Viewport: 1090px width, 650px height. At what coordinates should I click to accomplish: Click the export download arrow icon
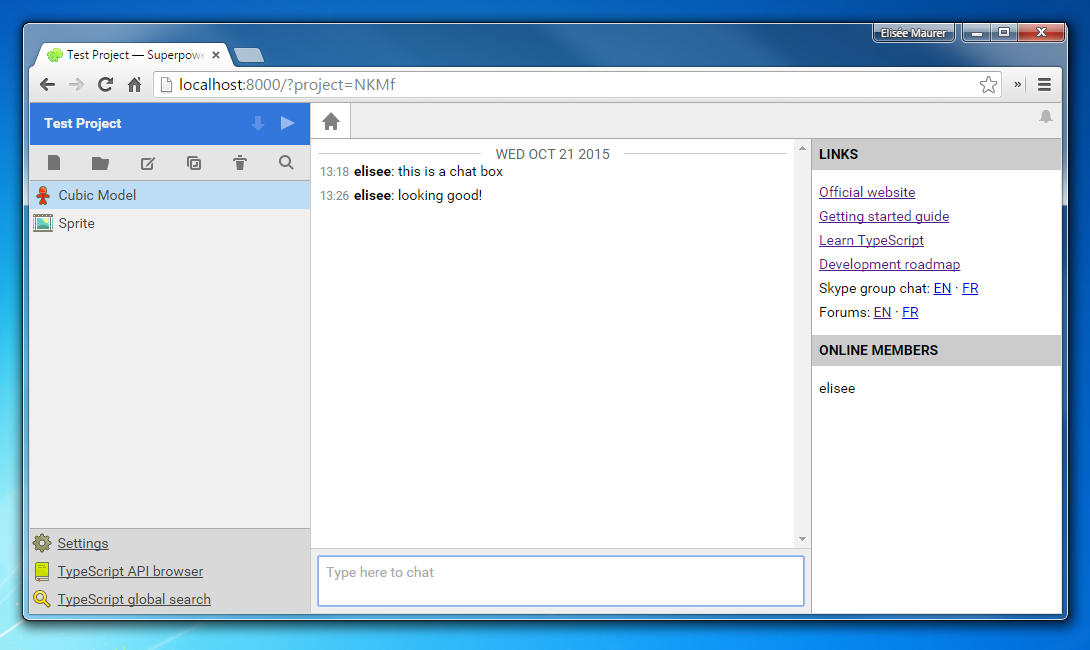pyautogui.click(x=258, y=123)
